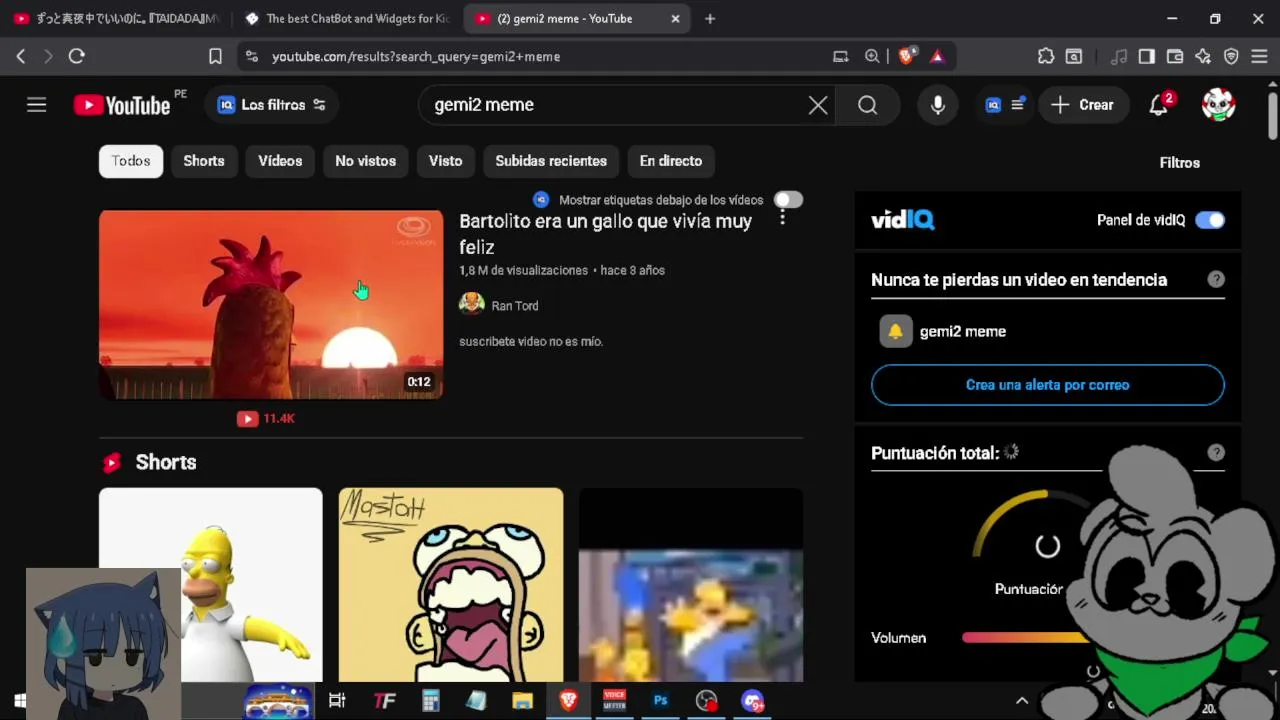The height and width of the screenshot is (720, 1280).
Task: Select the Todos filter chip
Action: click(131, 161)
